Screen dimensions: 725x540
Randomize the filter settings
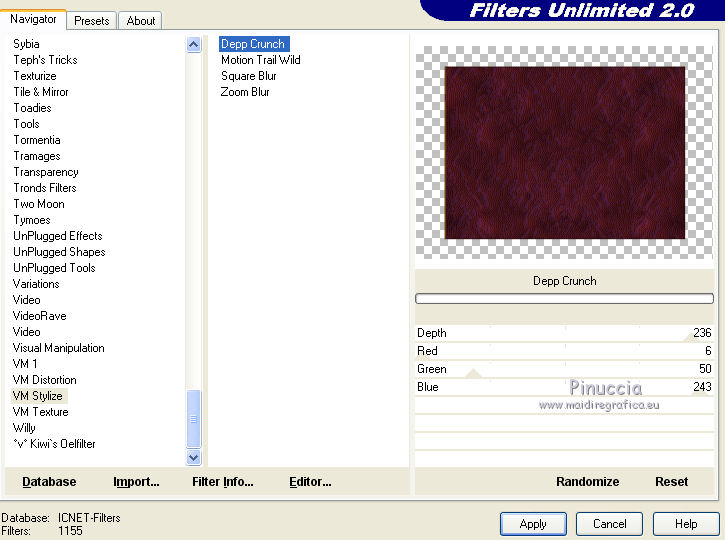tap(588, 482)
